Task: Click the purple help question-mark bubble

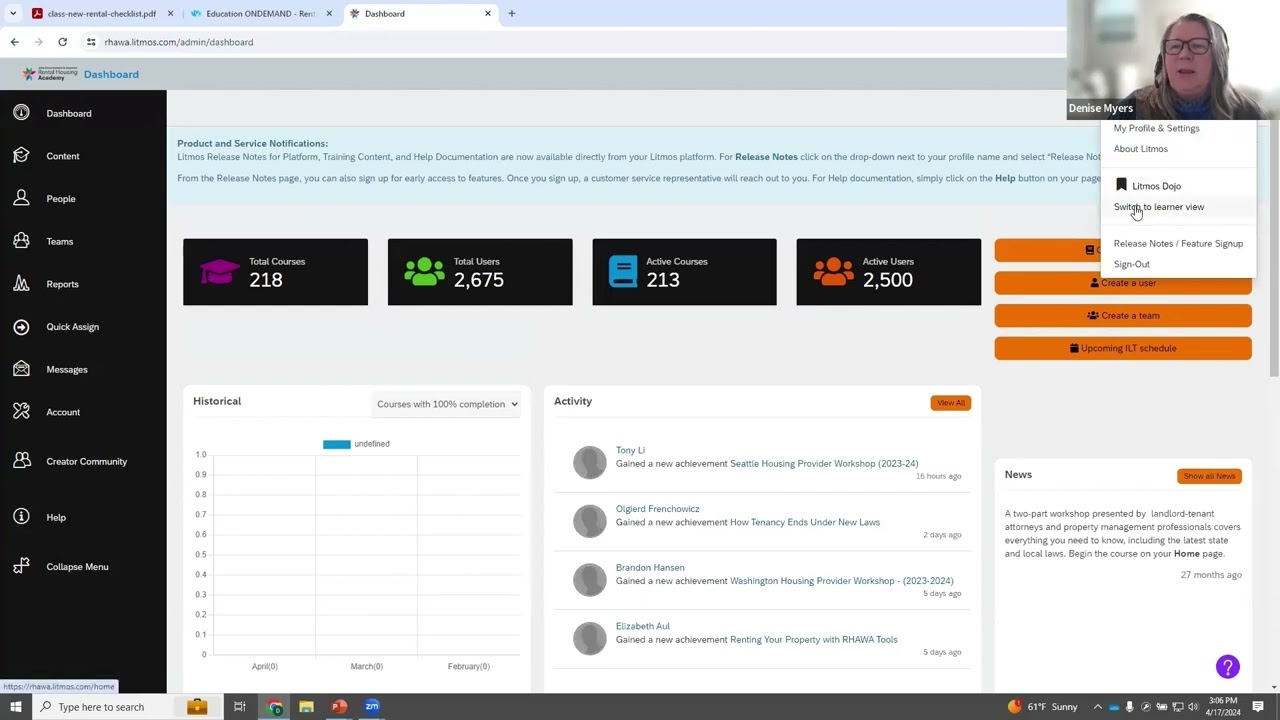Action: pyautogui.click(x=1227, y=666)
